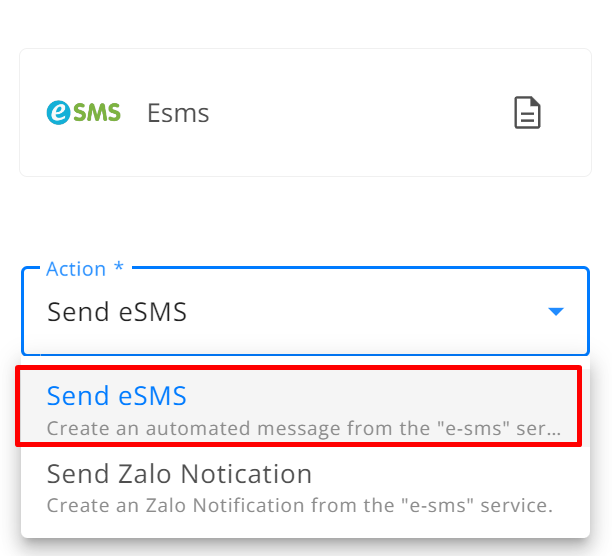Click the truncated "e-sms ser..." description ending
The height and width of the screenshot is (556, 612).
(499, 428)
